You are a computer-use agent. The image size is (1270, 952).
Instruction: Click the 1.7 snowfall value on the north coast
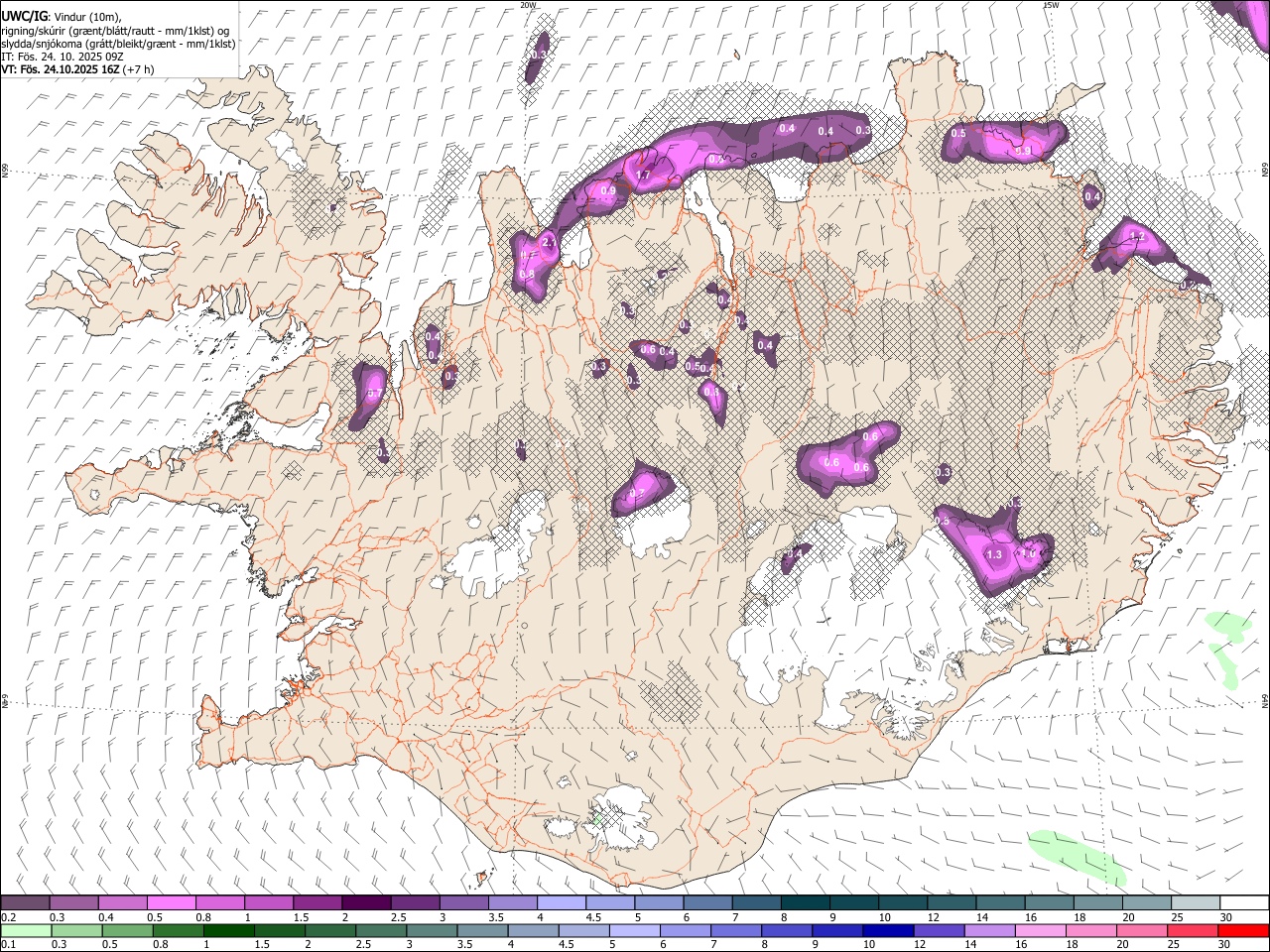pyautogui.click(x=641, y=176)
